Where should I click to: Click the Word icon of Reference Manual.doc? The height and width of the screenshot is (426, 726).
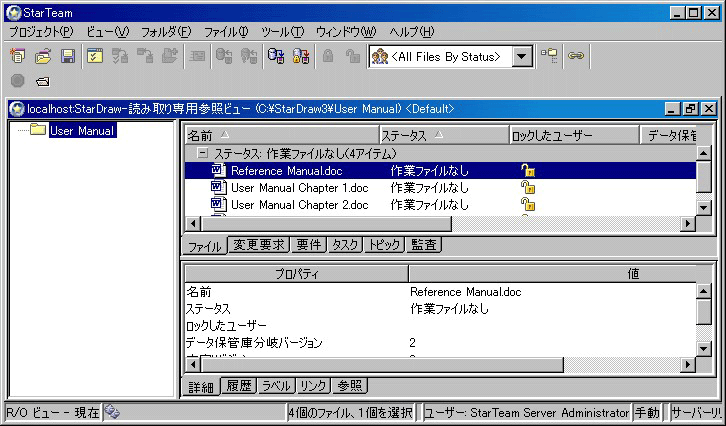(x=219, y=170)
